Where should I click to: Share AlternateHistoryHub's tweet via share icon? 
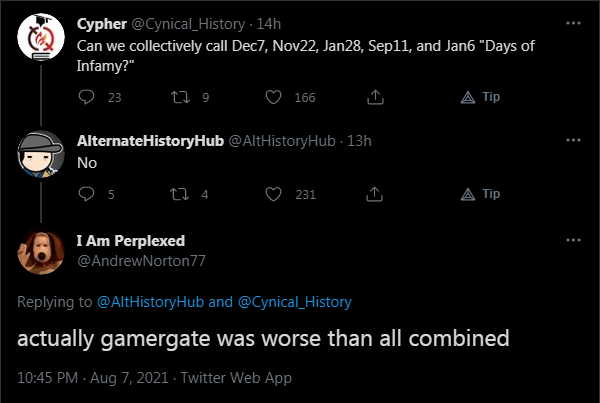pos(374,194)
